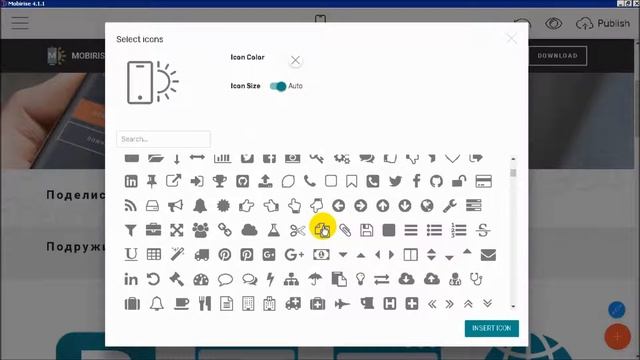Pick the pushpin icon

point(152,181)
